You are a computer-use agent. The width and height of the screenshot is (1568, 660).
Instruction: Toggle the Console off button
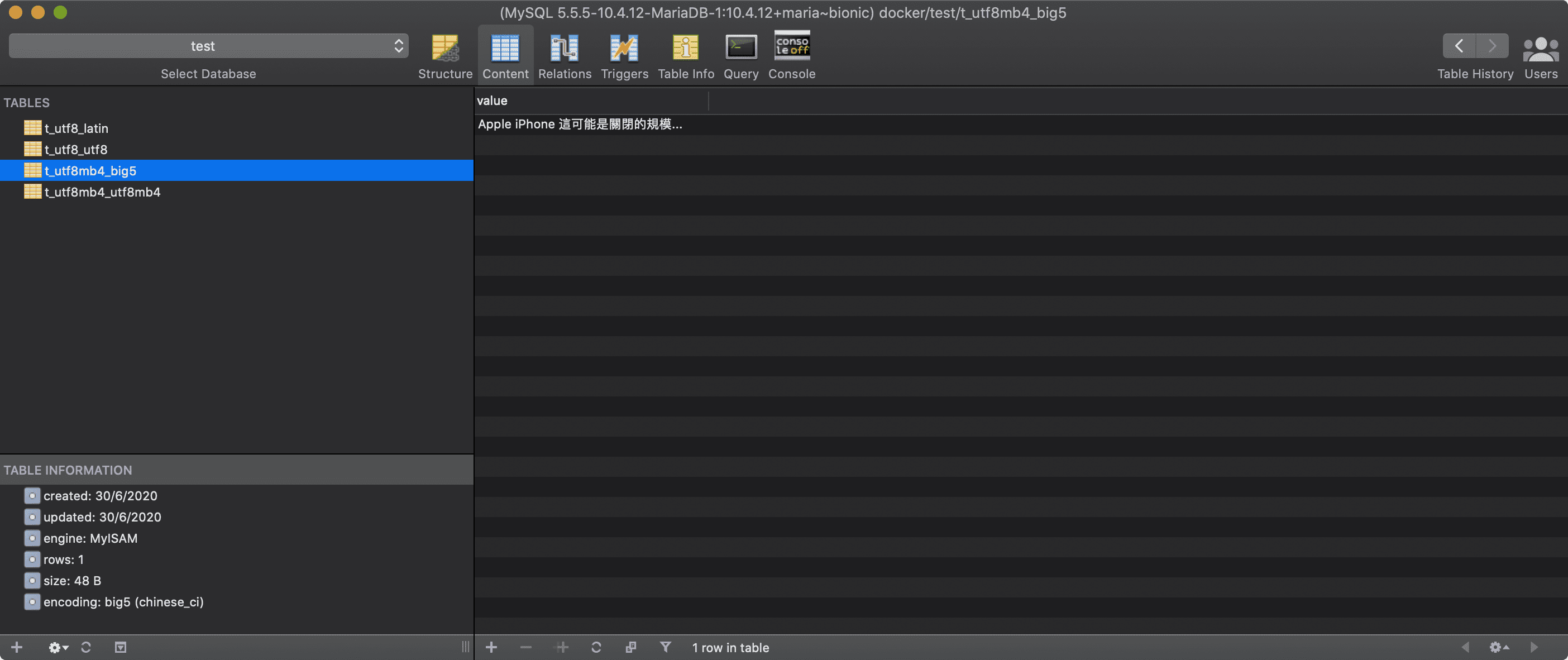tap(791, 55)
